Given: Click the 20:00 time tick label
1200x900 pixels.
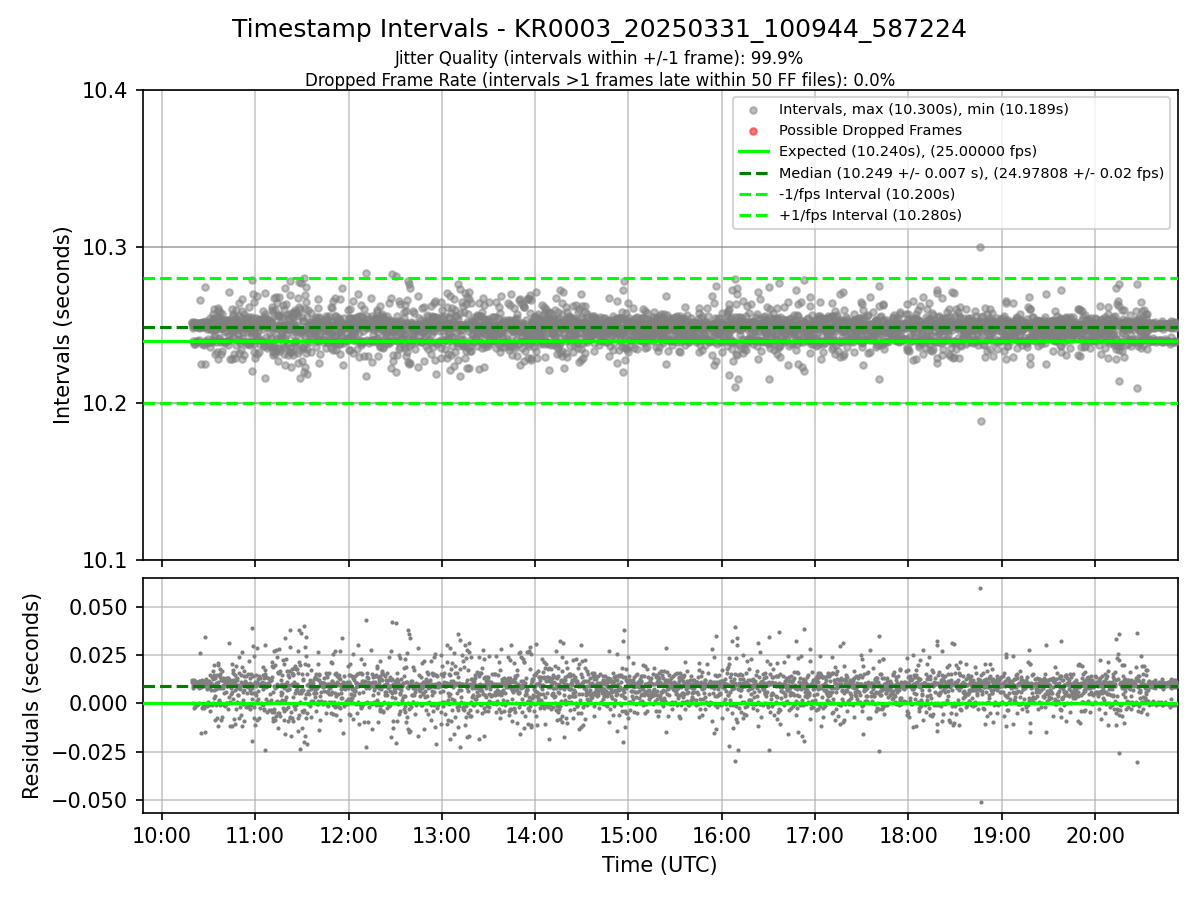Looking at the screenshot, I should click(x=1094, y=835).
